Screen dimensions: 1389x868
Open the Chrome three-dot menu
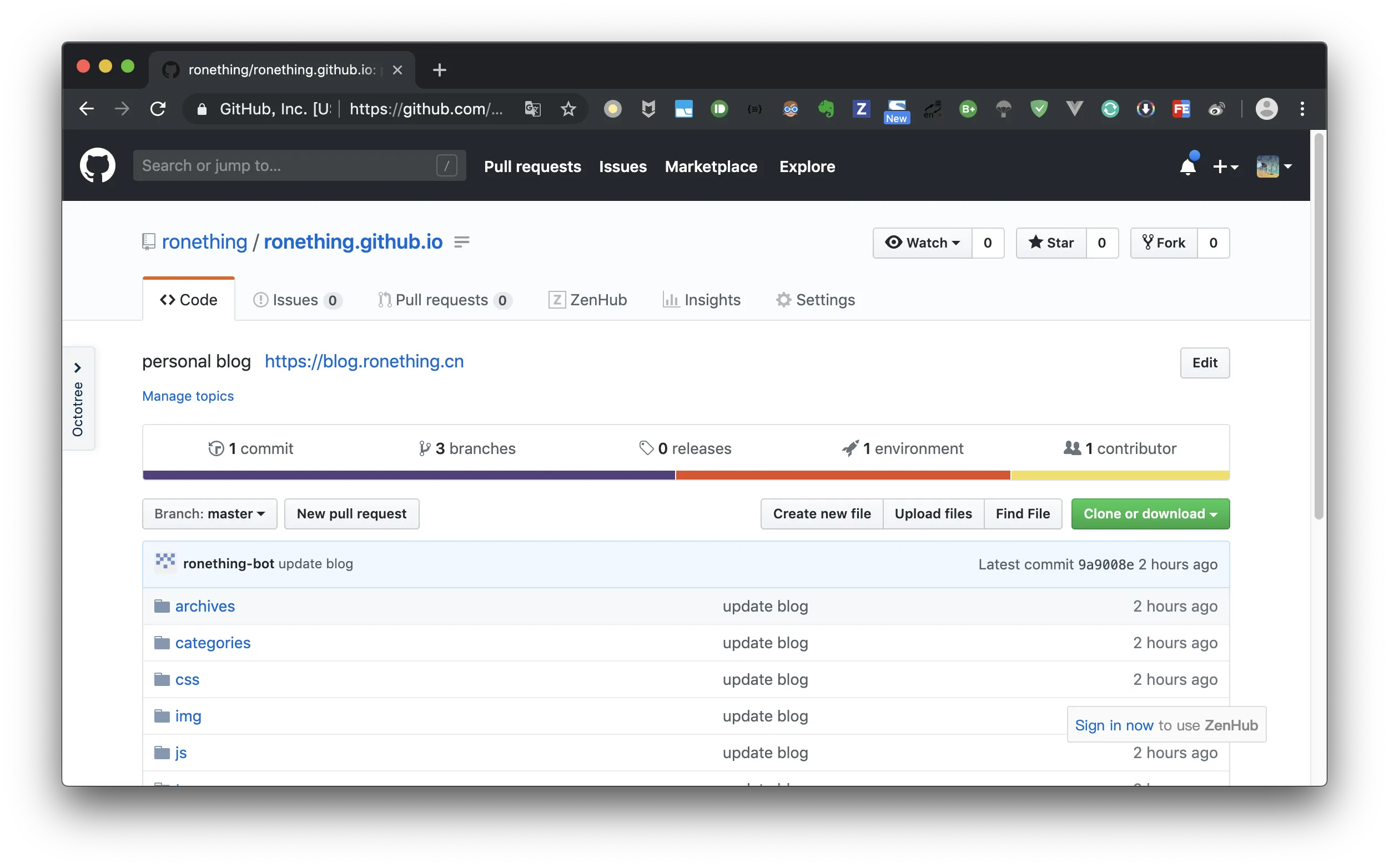coord(1302,109)
